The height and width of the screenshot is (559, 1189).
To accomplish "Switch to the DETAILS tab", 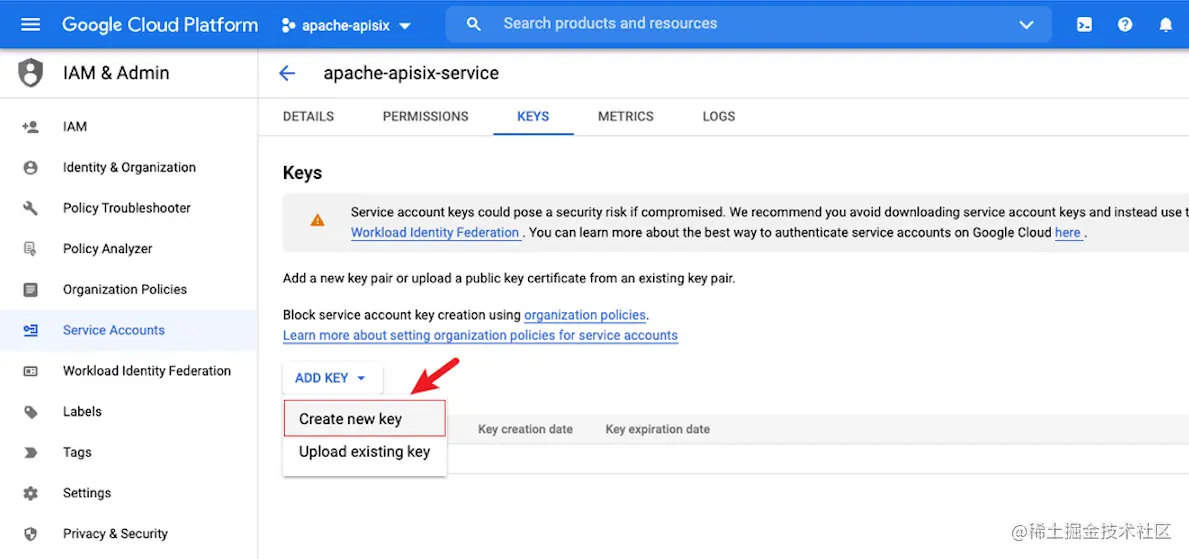I will (x=308, y=117).
